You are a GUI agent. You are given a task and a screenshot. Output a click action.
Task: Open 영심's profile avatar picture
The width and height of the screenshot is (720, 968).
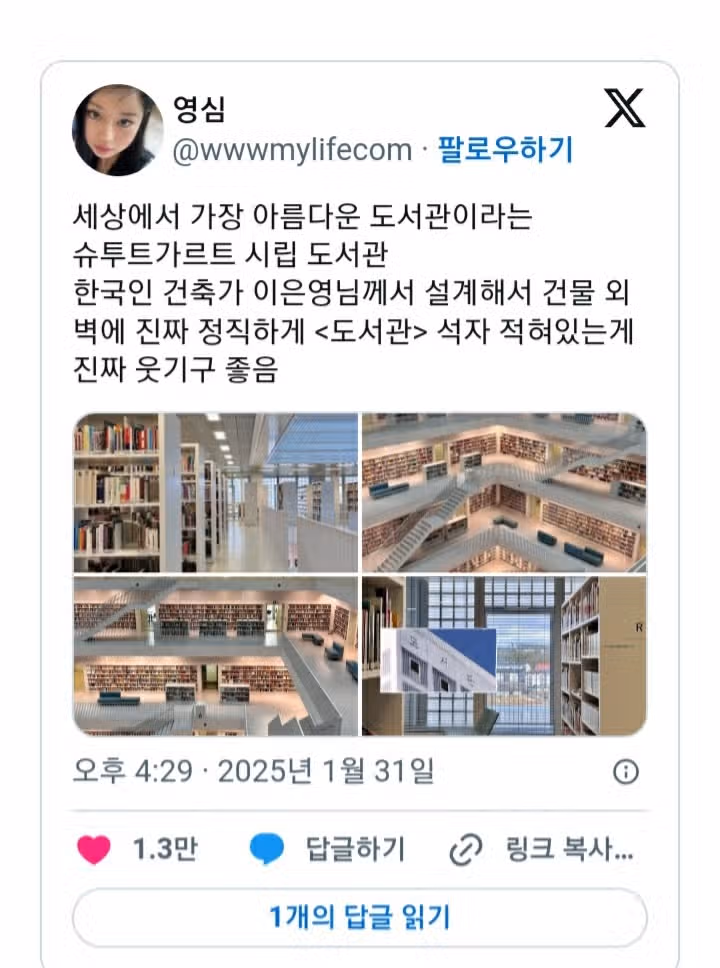tap(118, 130)
